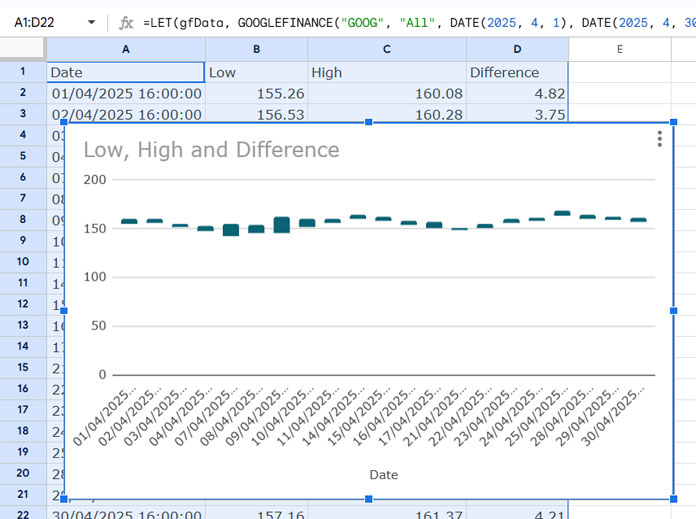Click row header 22

[23, 514]
